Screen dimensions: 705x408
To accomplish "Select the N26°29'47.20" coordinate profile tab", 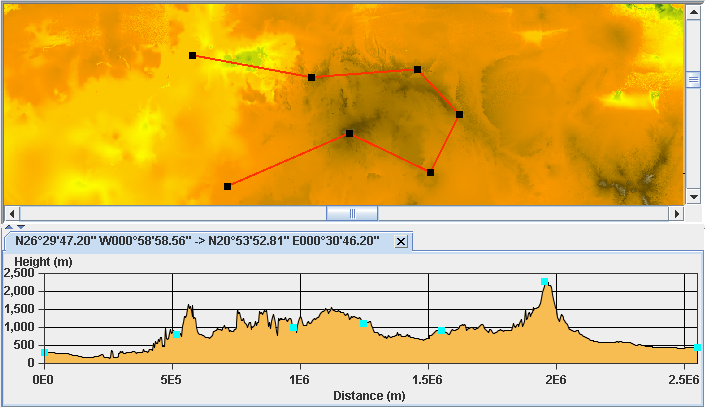I will point(198,242).
